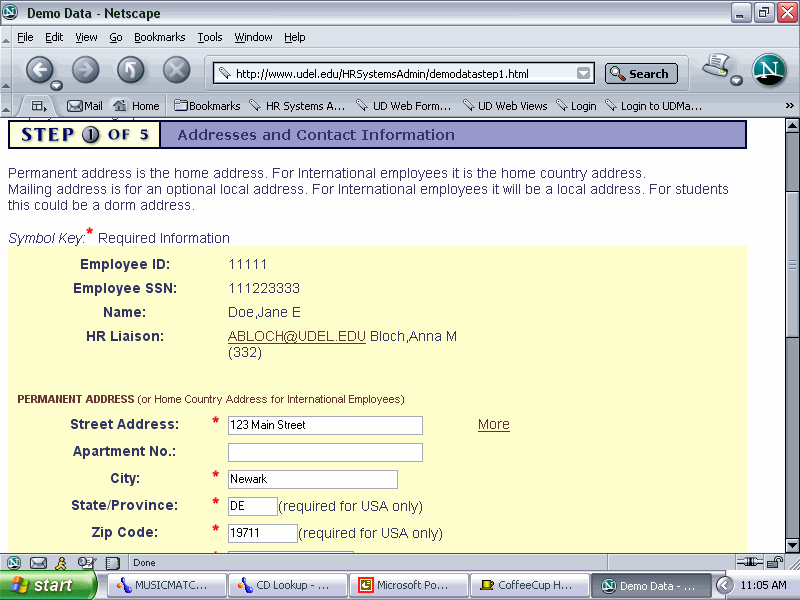Open the Tools menu
Screen dimensions: 800x600
click(x=210, y=37)
